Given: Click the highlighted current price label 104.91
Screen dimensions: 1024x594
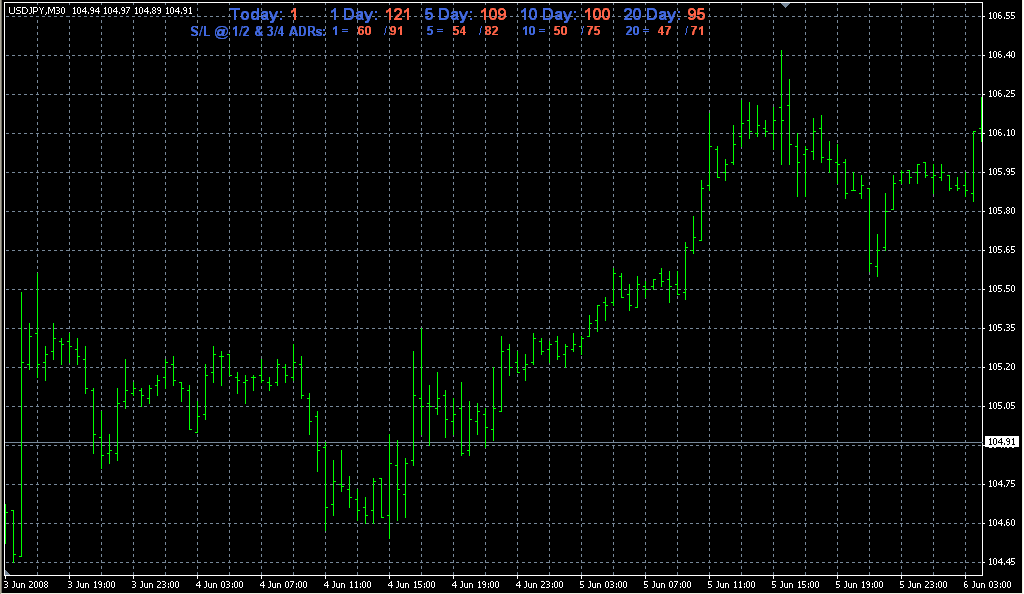Looking at the screenshot, I should tap(1001, 442).
